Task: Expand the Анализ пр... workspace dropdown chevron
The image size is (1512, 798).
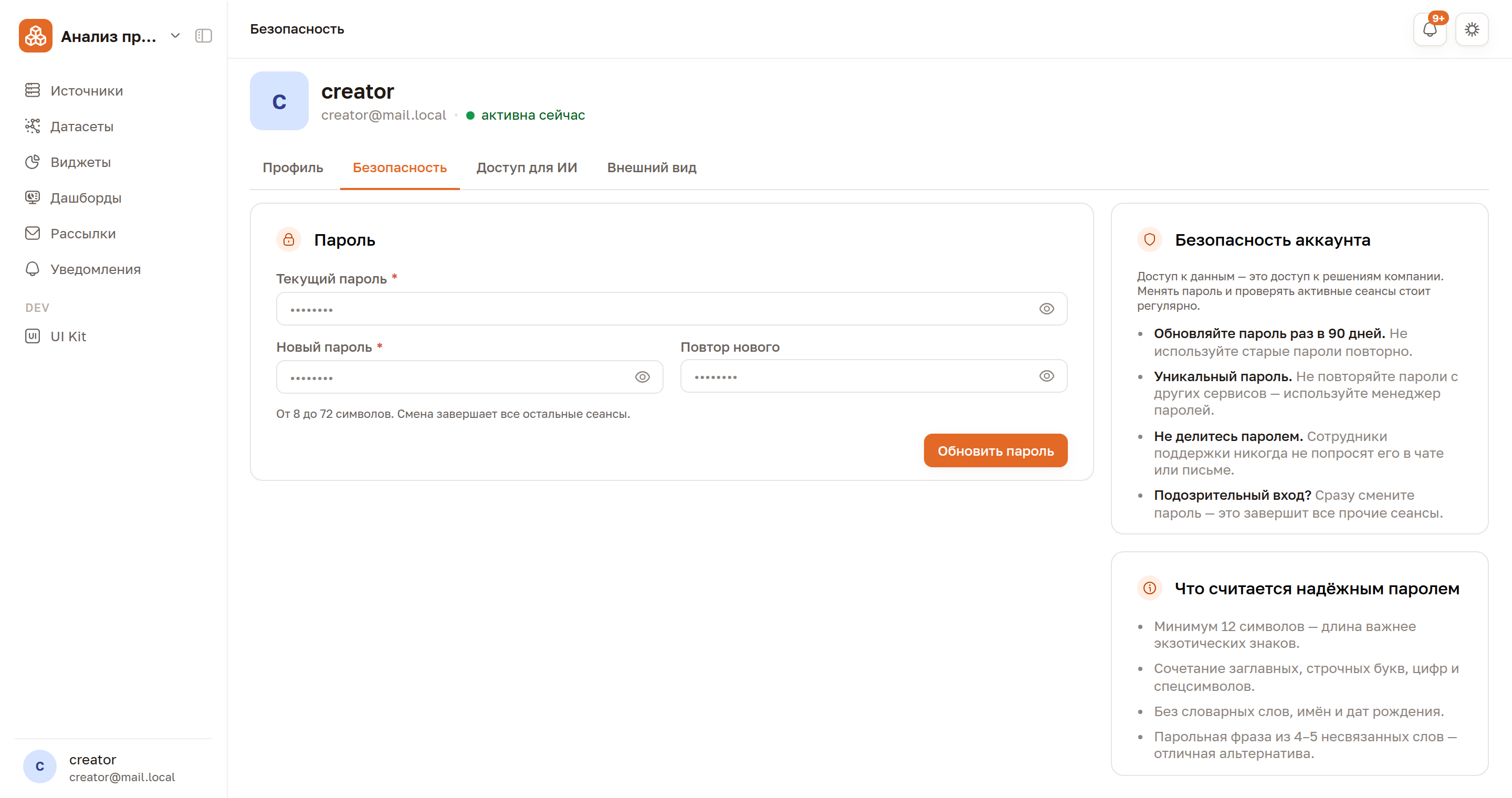Action: [x=175, y=36]
